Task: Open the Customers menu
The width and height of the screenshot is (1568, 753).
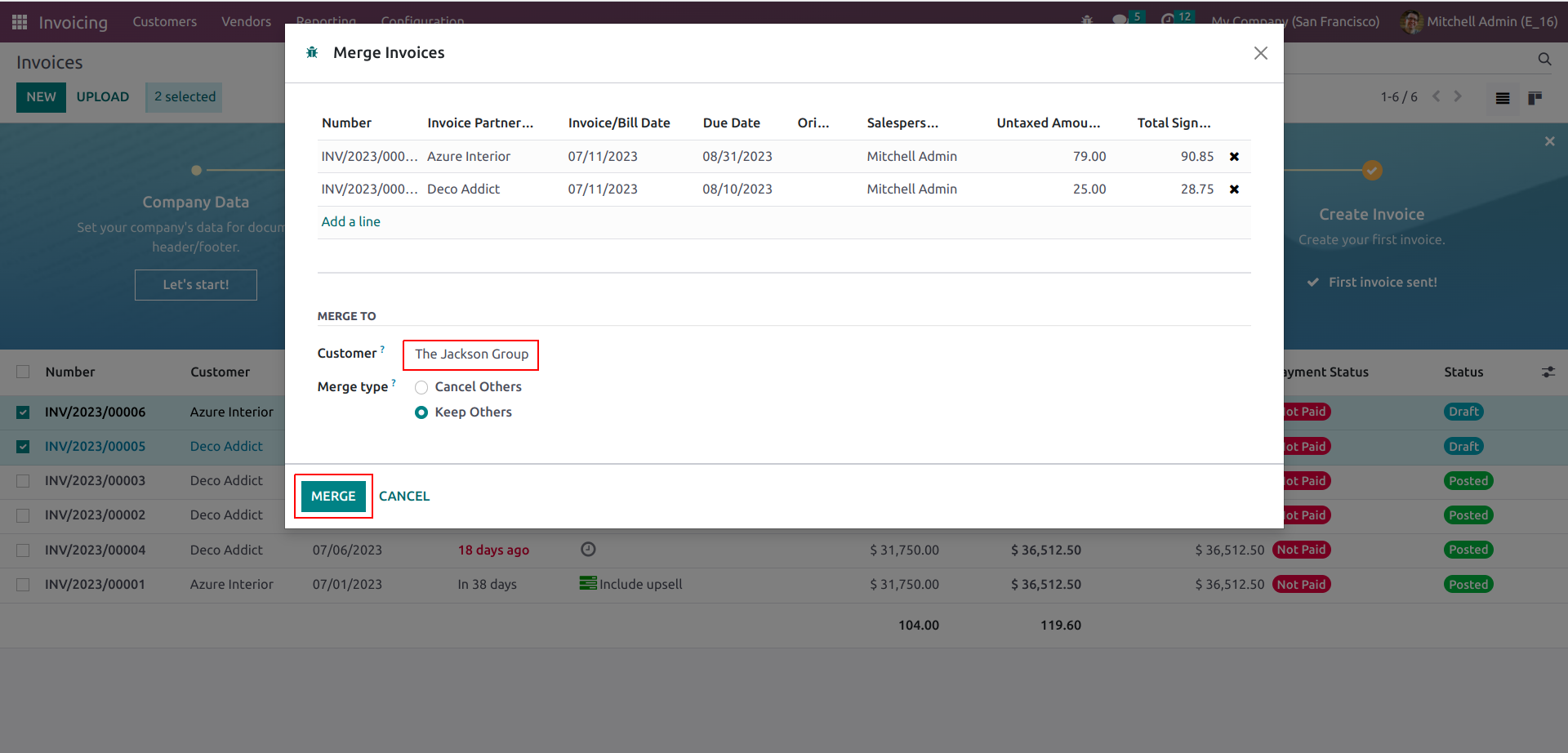Action: tap(165, 22)
